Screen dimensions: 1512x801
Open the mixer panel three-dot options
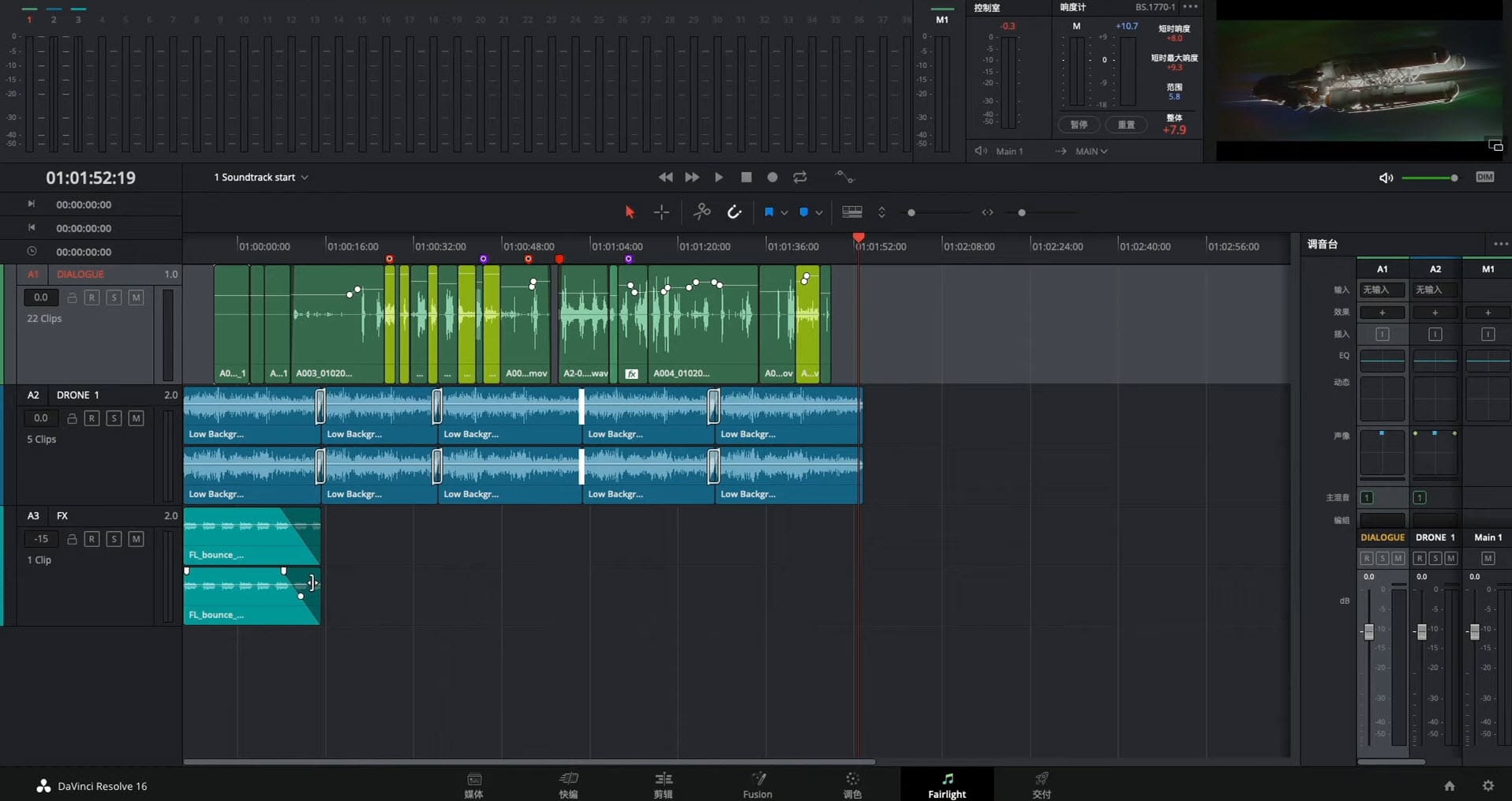point(1499,244)
